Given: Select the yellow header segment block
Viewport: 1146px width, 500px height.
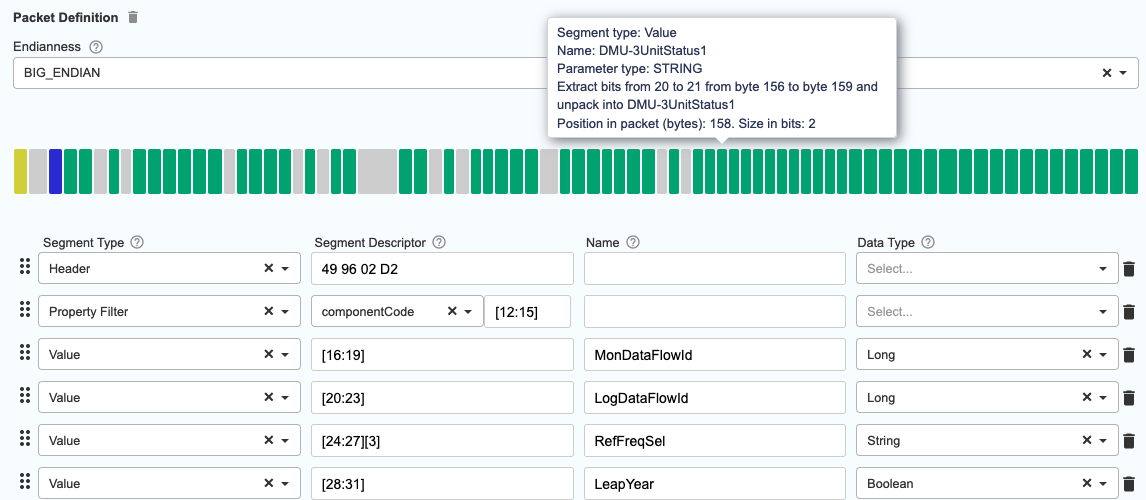Looking at the screenshot, I should click(x=20, y=171).
